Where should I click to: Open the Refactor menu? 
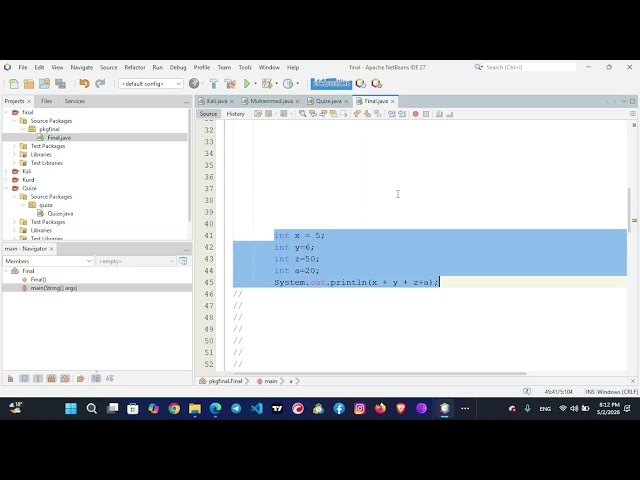135,67
